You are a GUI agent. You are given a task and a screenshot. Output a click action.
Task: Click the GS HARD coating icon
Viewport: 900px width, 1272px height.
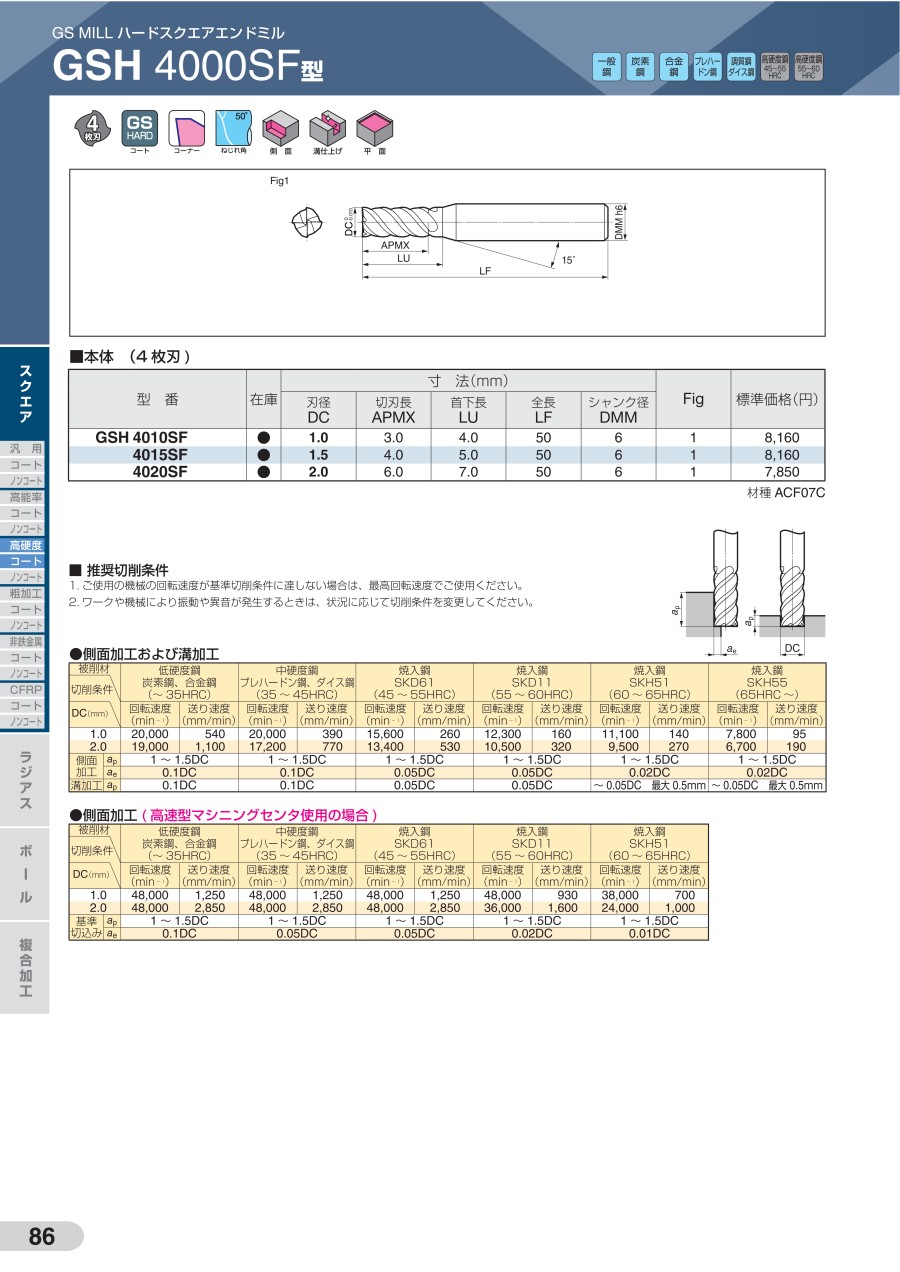click(x=139, y=128)
